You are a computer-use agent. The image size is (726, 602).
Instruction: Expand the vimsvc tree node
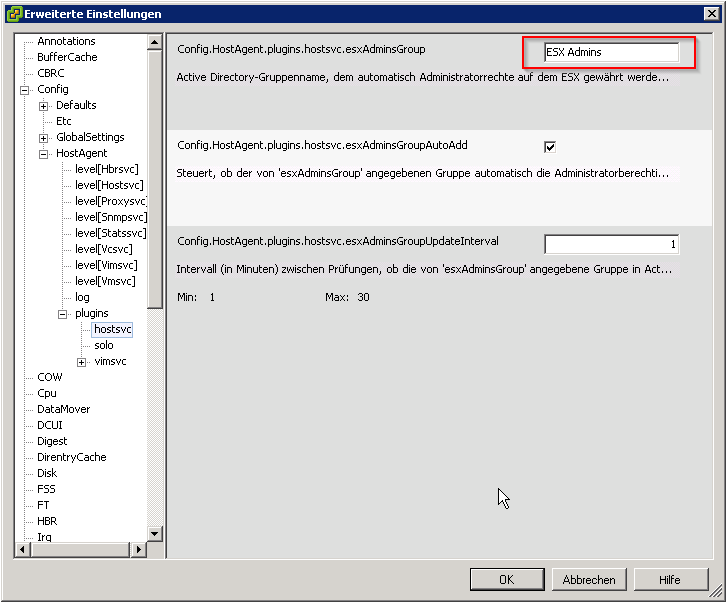82,361
